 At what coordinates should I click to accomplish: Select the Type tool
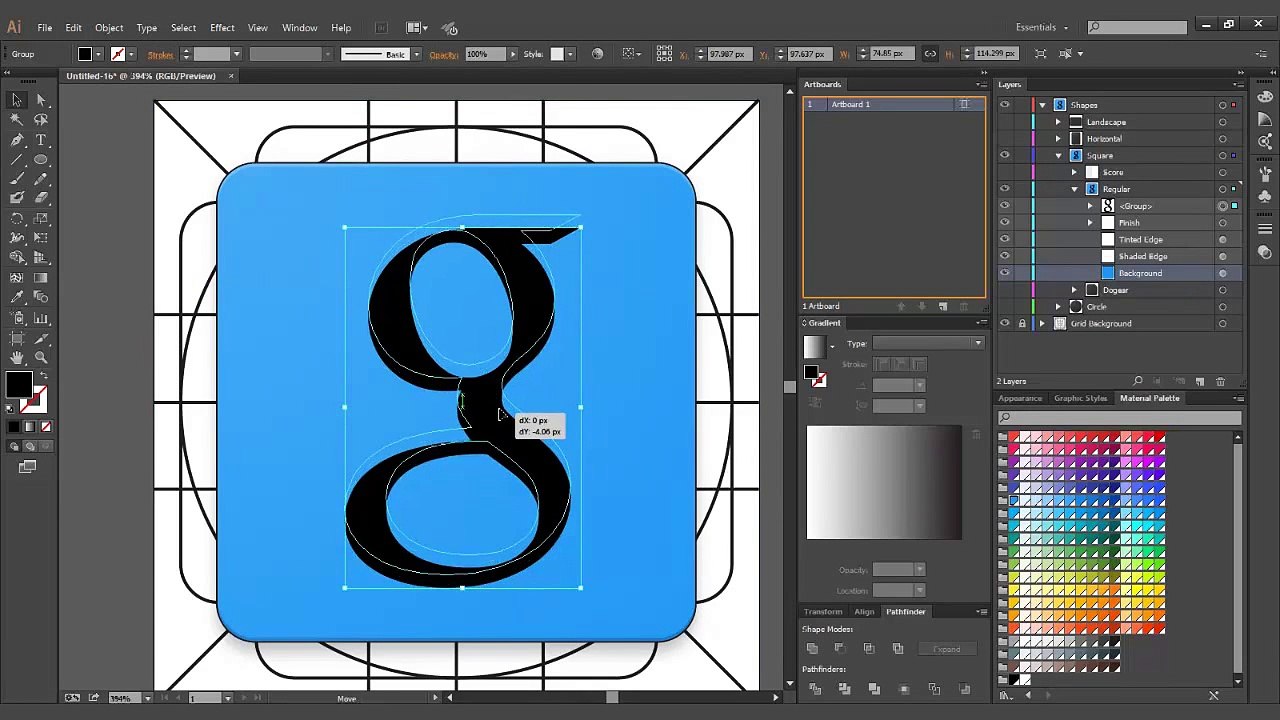coord(41,140)
